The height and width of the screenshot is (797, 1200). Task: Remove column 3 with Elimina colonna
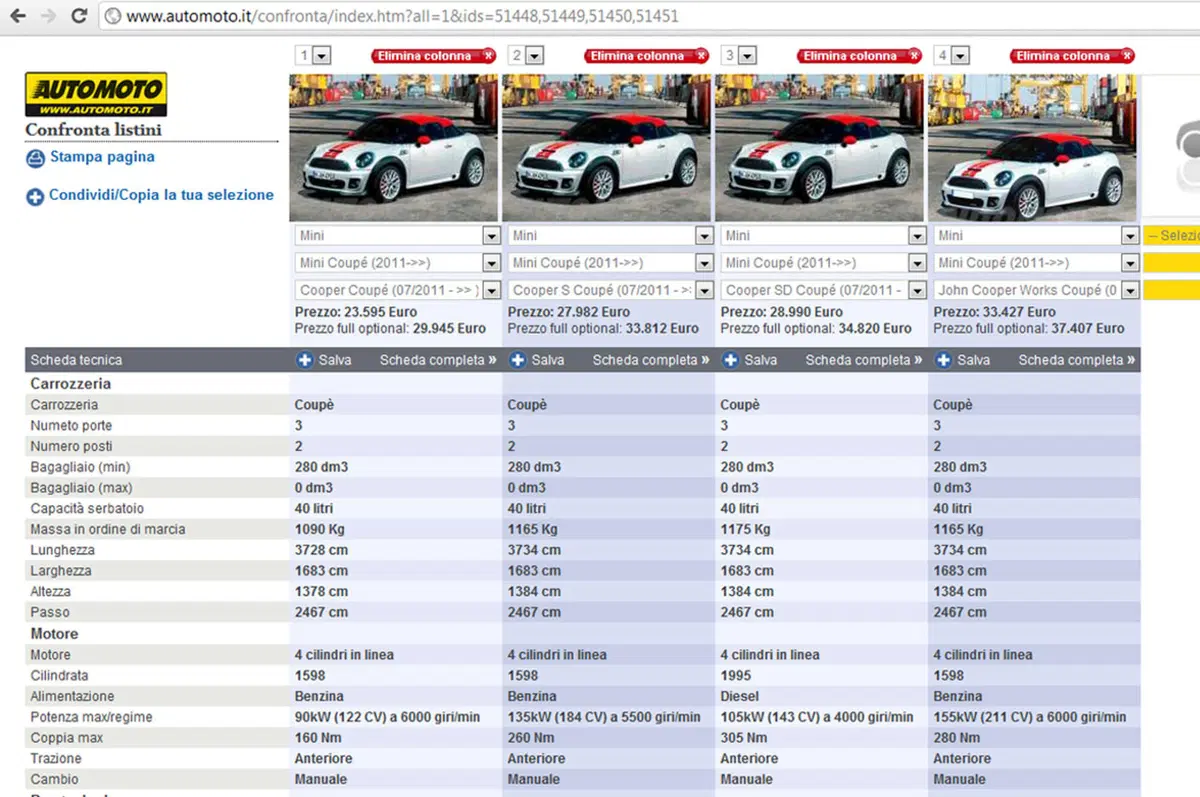click(860, 56)
